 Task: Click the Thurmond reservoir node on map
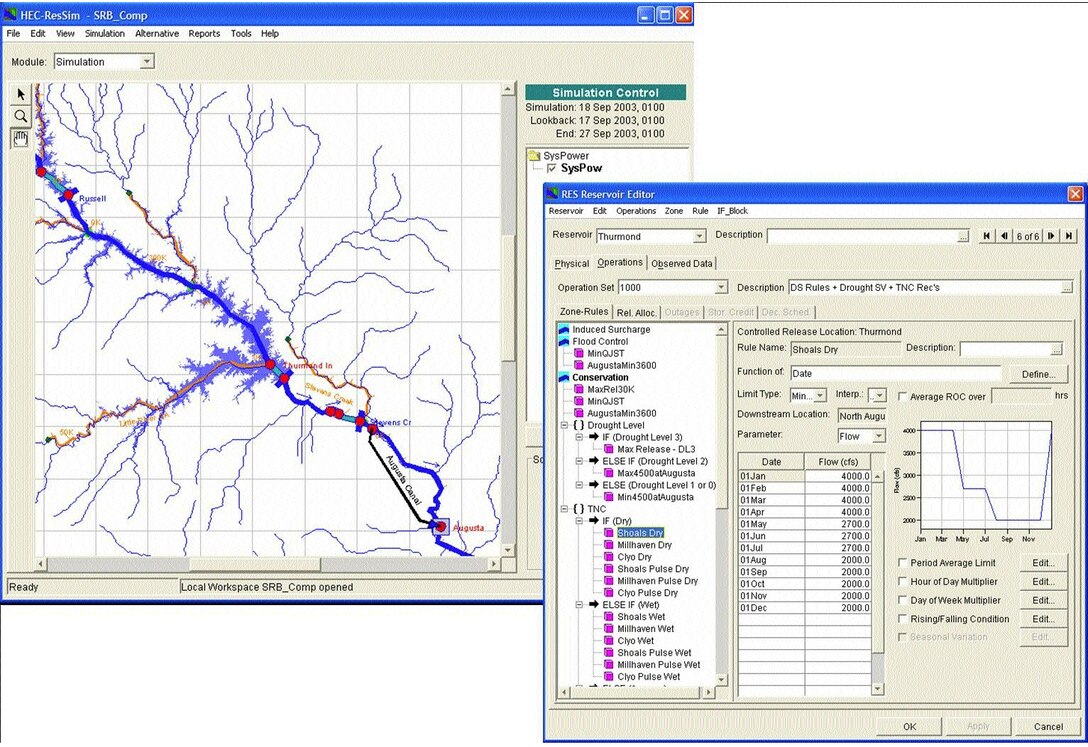(284, 378)
